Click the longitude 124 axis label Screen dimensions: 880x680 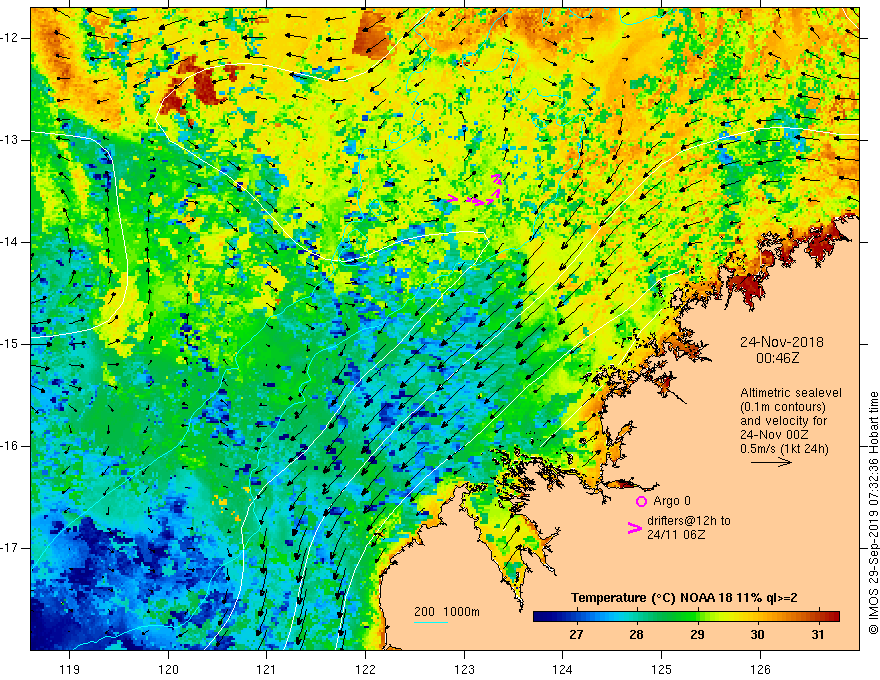pos(563,669)
